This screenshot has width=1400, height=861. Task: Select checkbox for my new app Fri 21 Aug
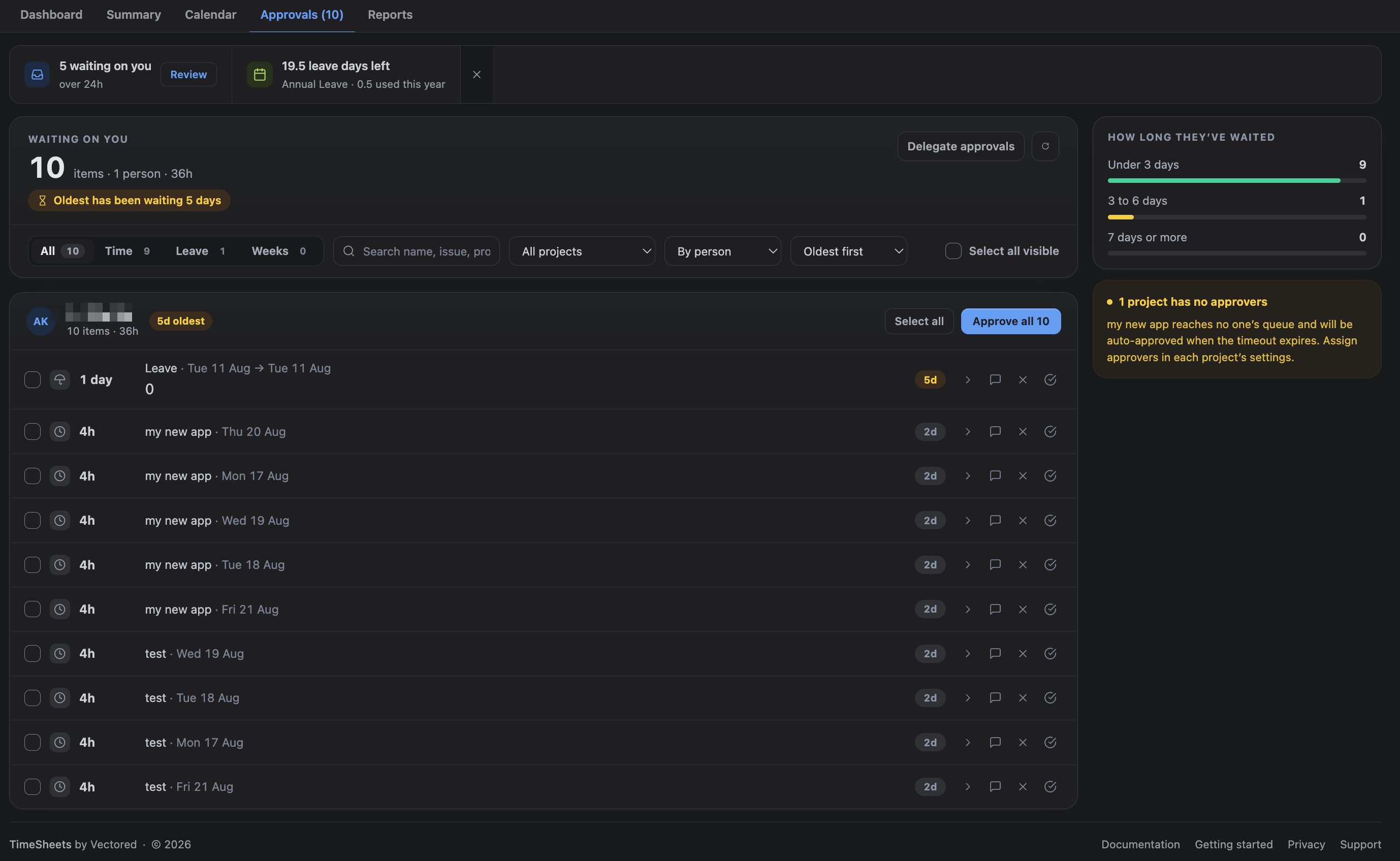[33, 610]
